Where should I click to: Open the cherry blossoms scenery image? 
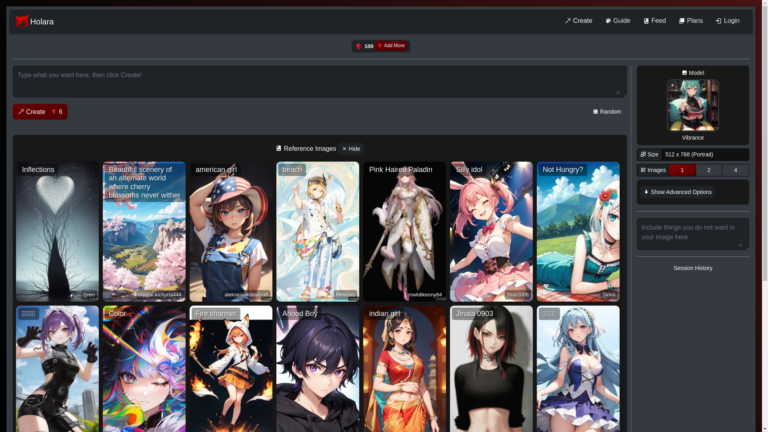144,231
